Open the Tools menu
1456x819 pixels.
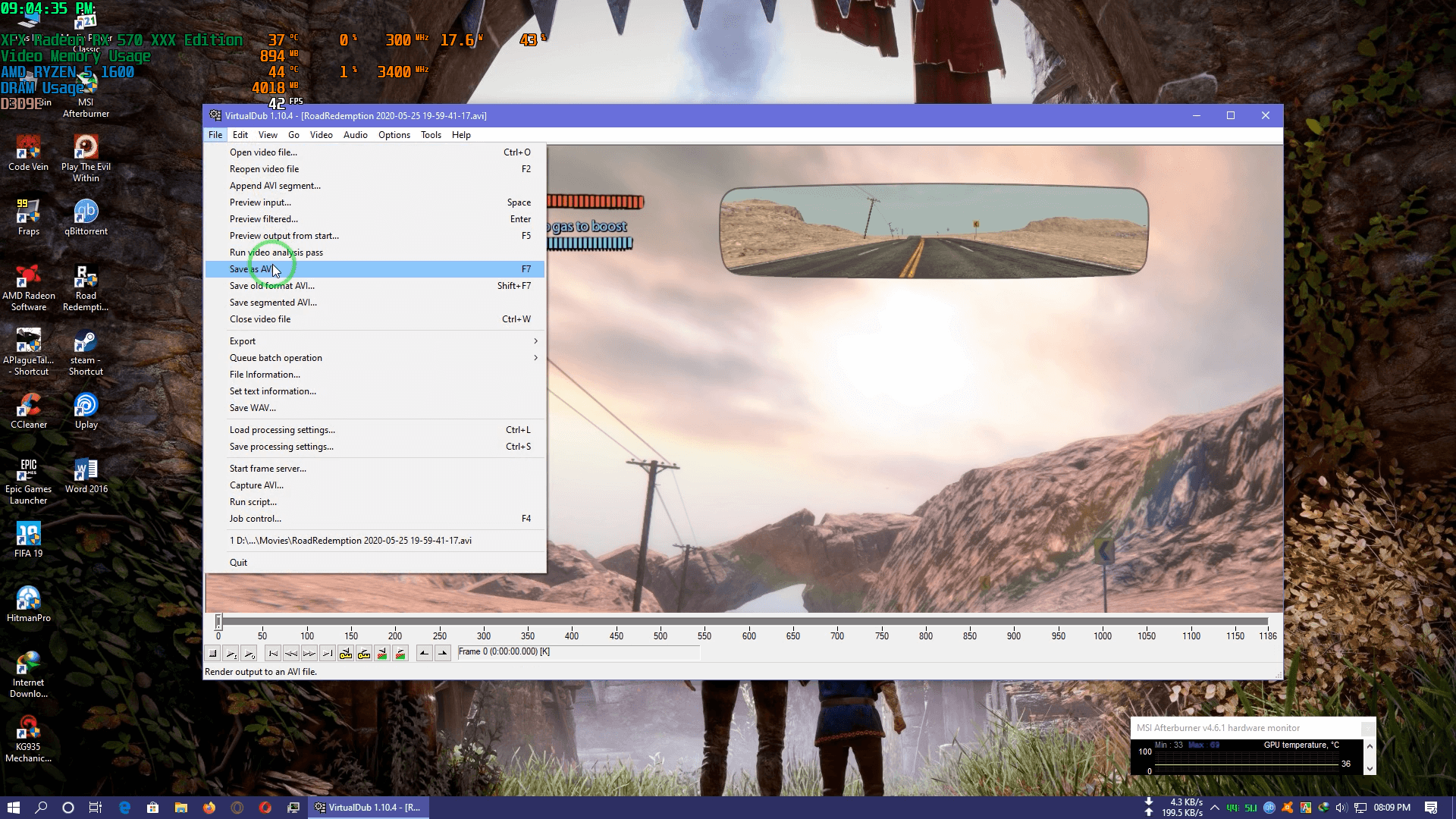point(431,135)
